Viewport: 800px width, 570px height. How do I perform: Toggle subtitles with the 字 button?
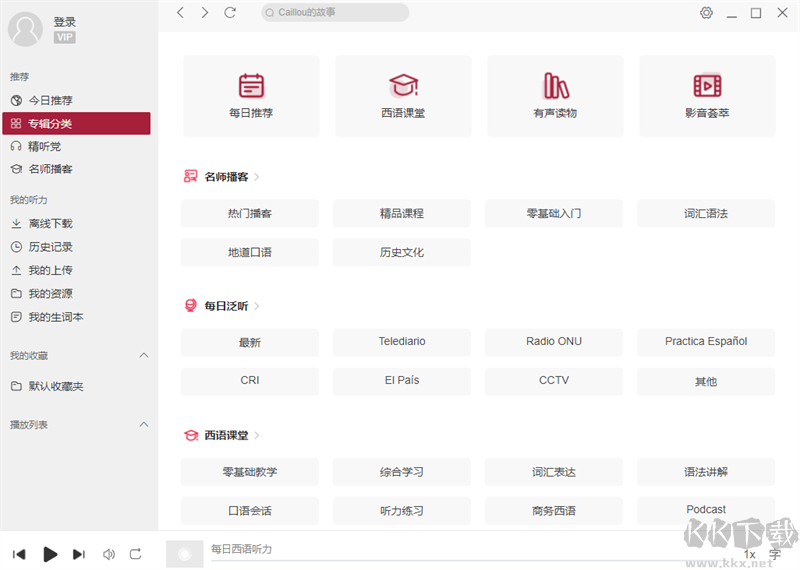point(775,554)
